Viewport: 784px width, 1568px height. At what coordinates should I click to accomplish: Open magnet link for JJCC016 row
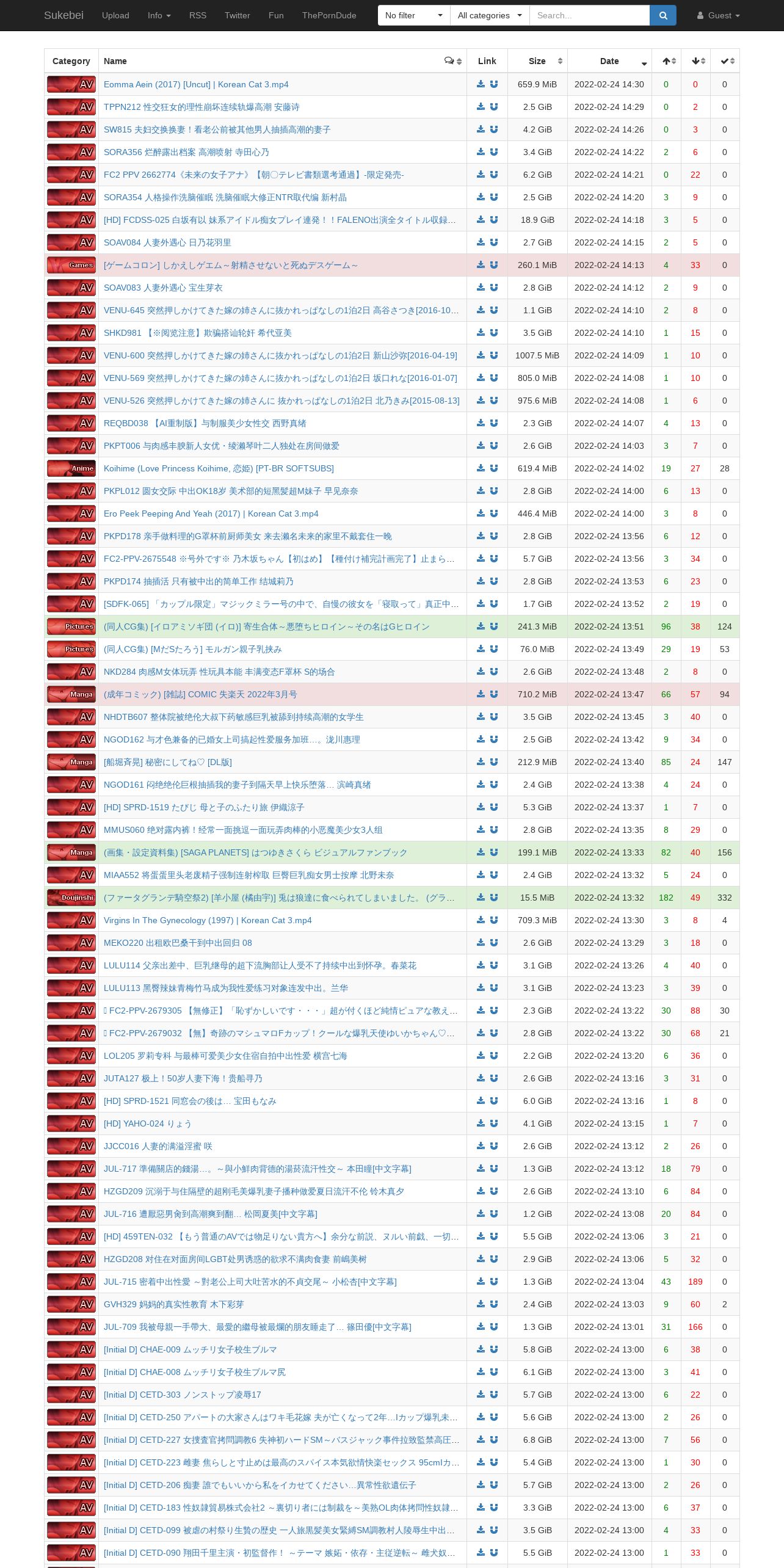pyautogui.click(x=494, y=1146)
